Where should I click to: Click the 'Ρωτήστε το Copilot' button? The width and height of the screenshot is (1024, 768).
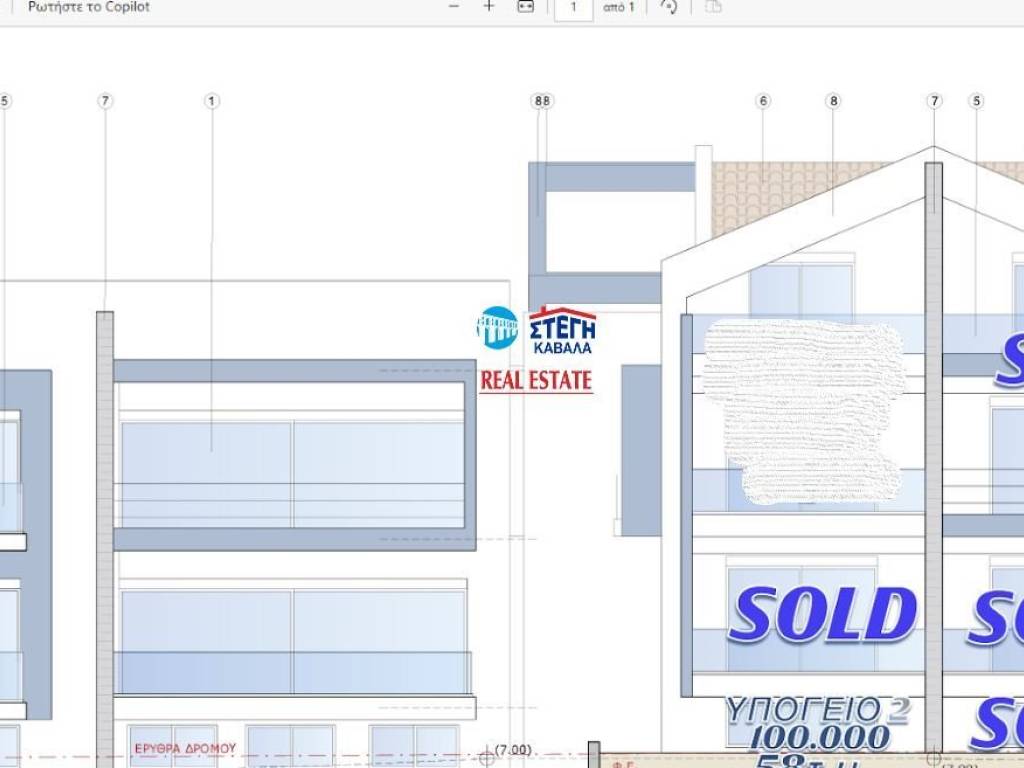tap(88, 7)
